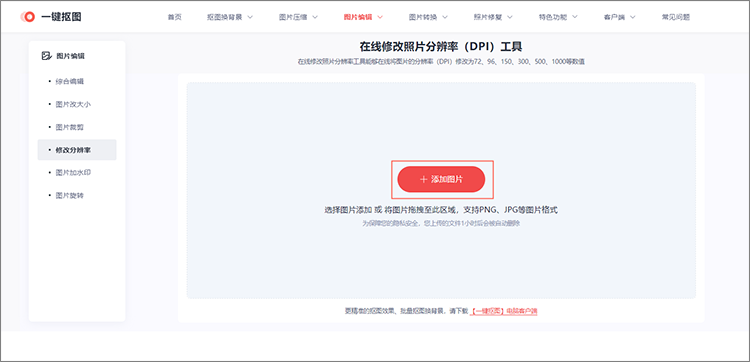Expand the 图片压缩 dropdown chevron

[315, 17]
